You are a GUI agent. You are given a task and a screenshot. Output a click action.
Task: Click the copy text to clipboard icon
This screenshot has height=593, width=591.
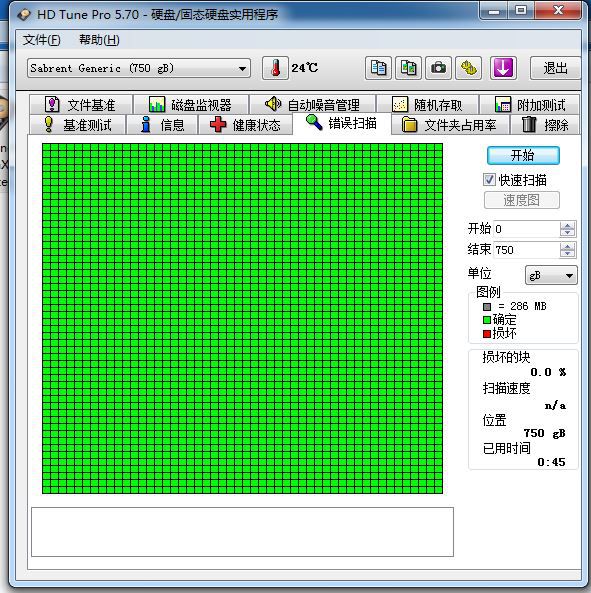[378, 68]
